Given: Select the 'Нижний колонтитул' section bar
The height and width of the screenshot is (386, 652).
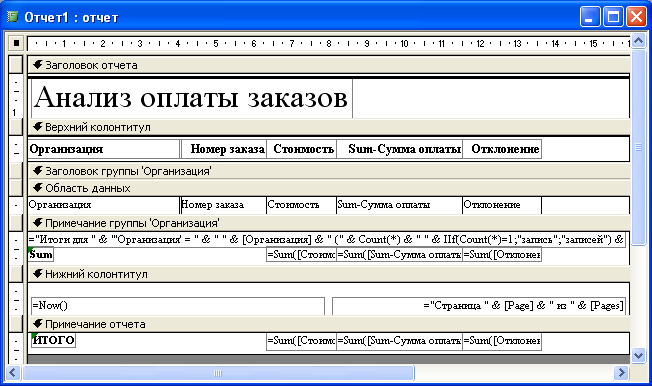Looking at the screenshot, I should coord(329,274).
